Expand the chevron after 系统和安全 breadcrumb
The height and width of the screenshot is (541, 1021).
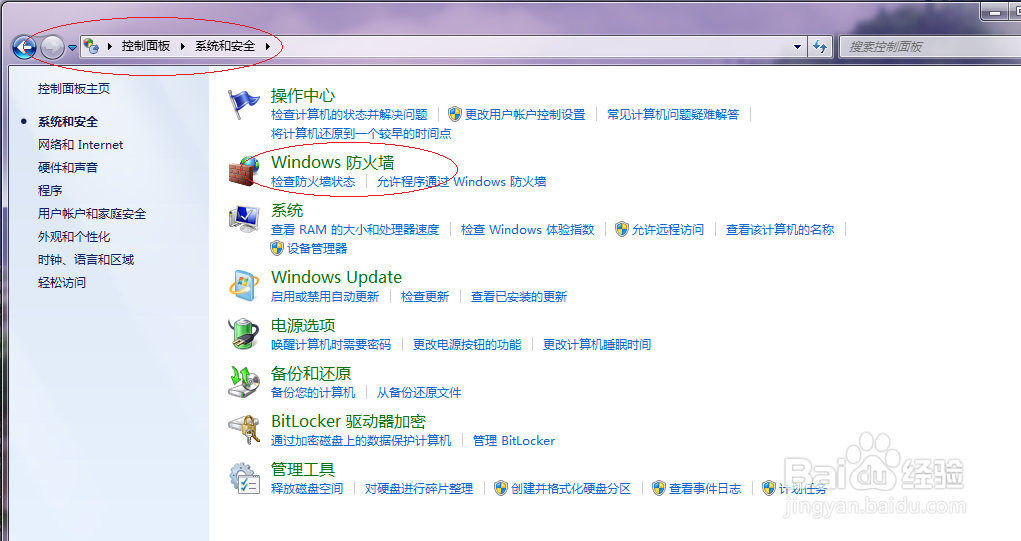coord(268,46)
